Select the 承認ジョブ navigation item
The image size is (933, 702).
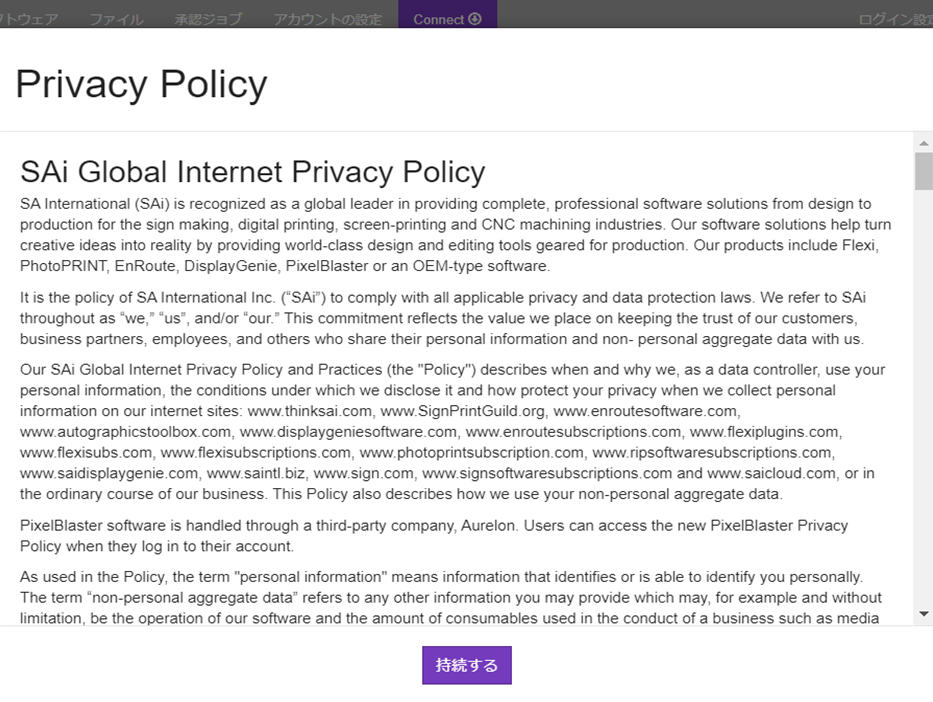(x=208, y=19)
